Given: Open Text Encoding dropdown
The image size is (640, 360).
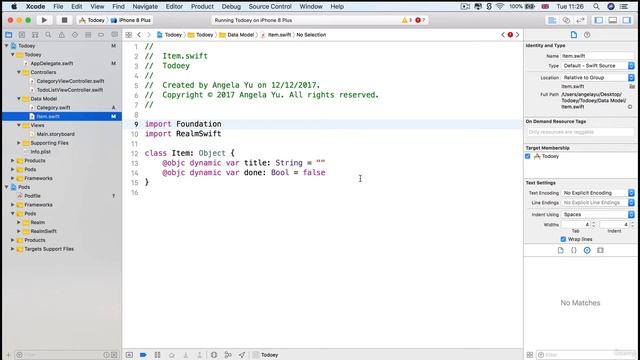Looking at the screenshot, I should click(x=598, y=193).
